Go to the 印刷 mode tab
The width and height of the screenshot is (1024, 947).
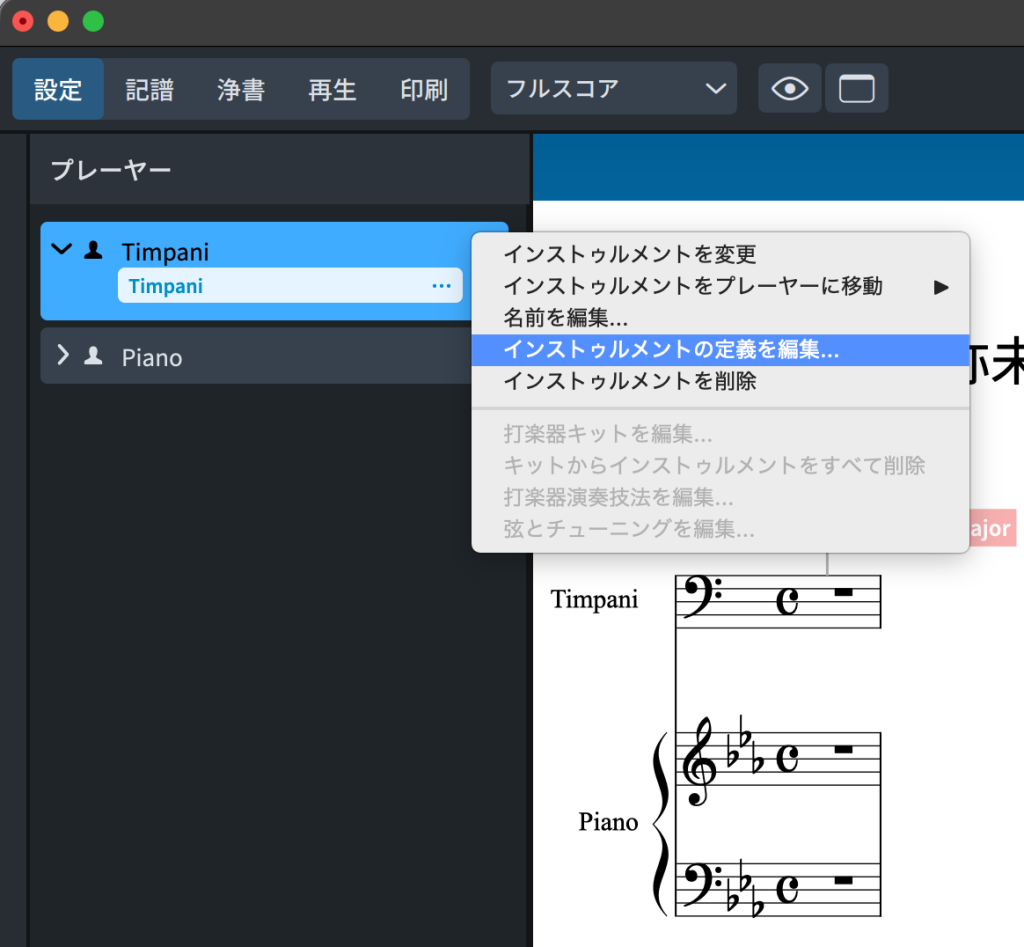click(424, 89)
